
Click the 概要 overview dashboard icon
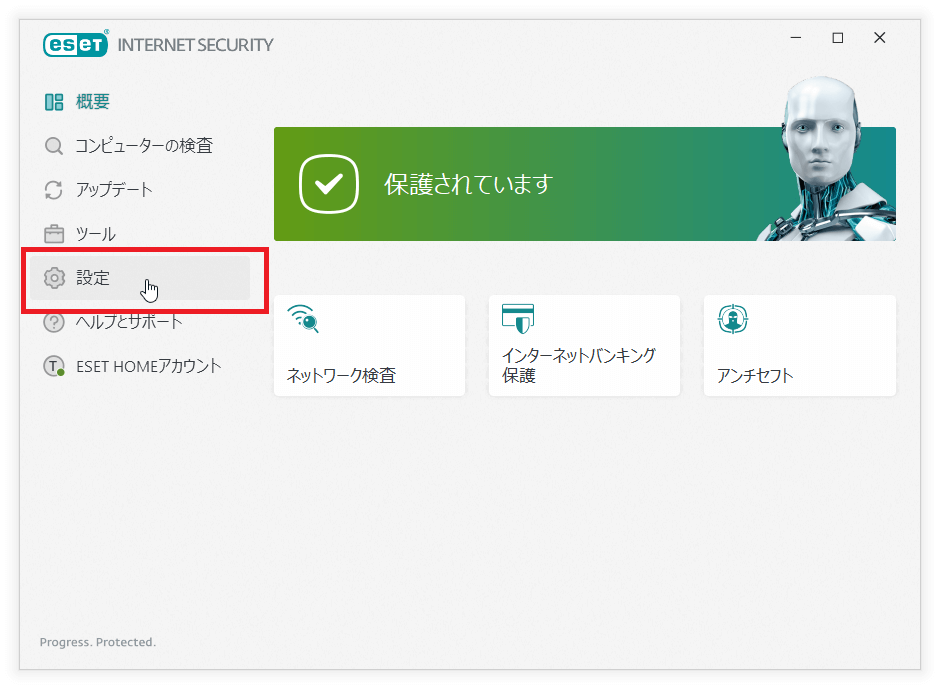coord(54,102)
